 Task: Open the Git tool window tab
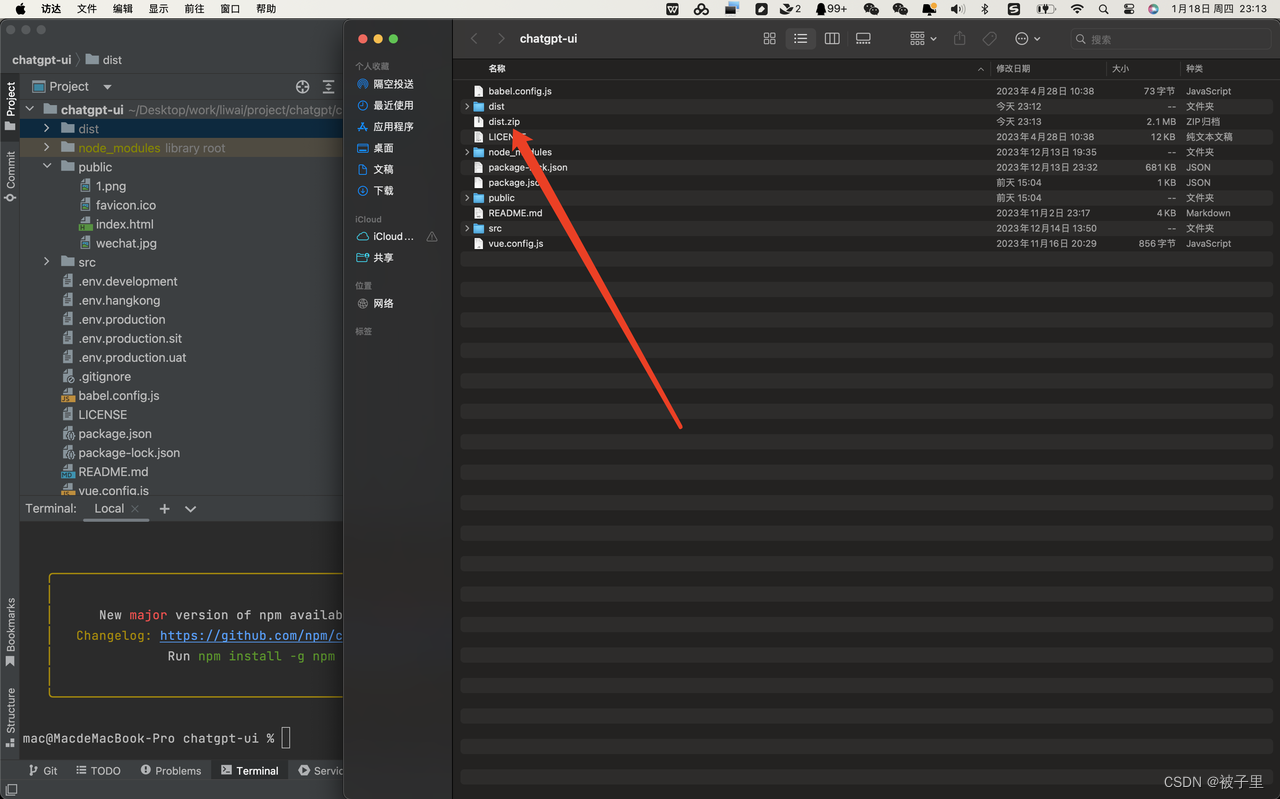point(42,771)
